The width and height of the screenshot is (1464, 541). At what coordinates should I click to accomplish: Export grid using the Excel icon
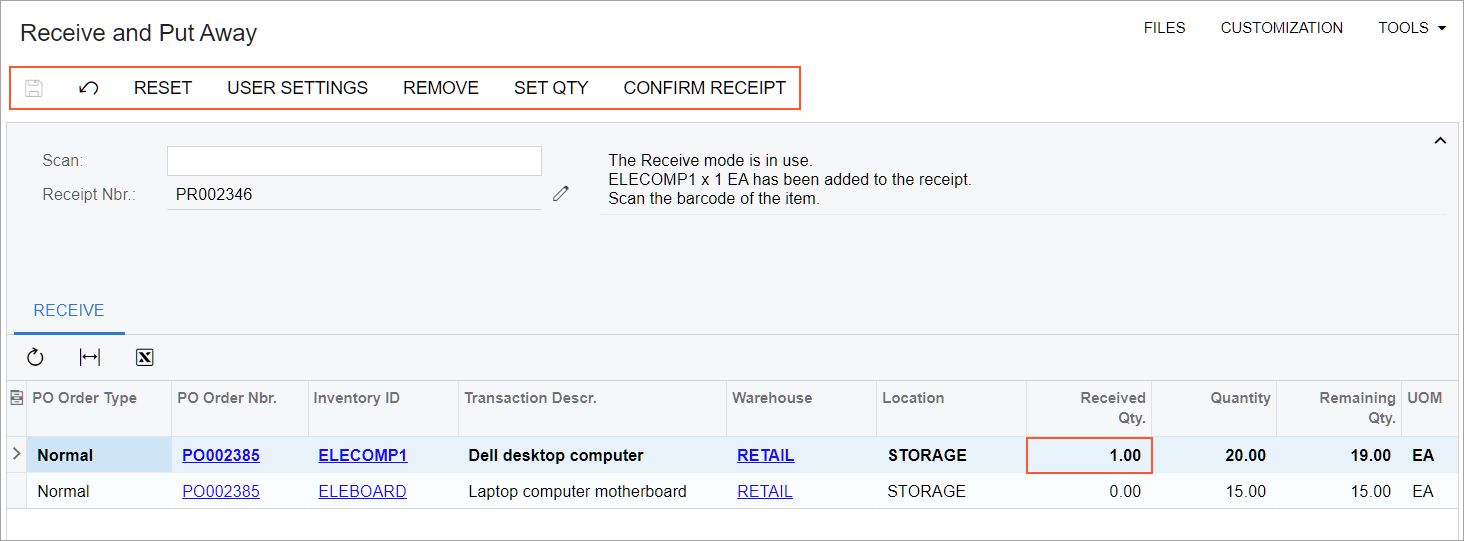coord(144,357)
